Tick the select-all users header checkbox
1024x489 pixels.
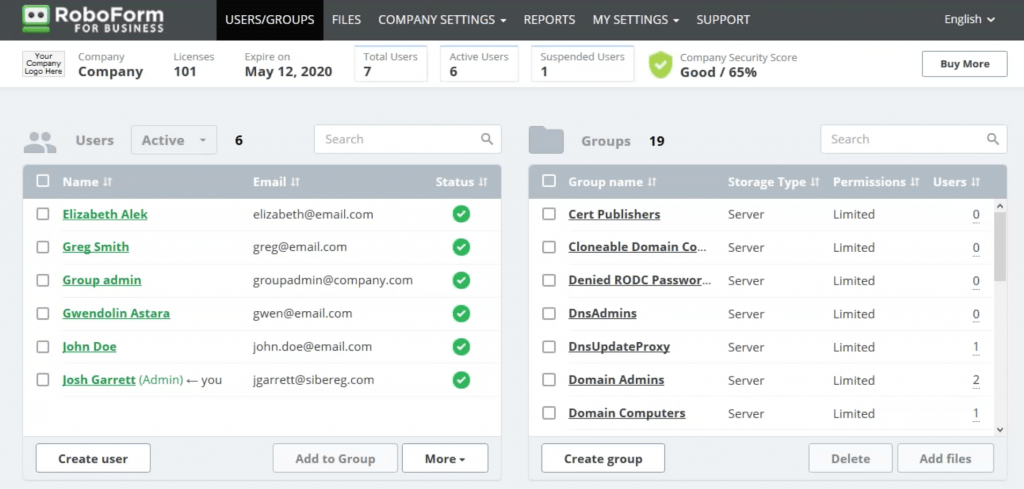[x=43, y=182]
